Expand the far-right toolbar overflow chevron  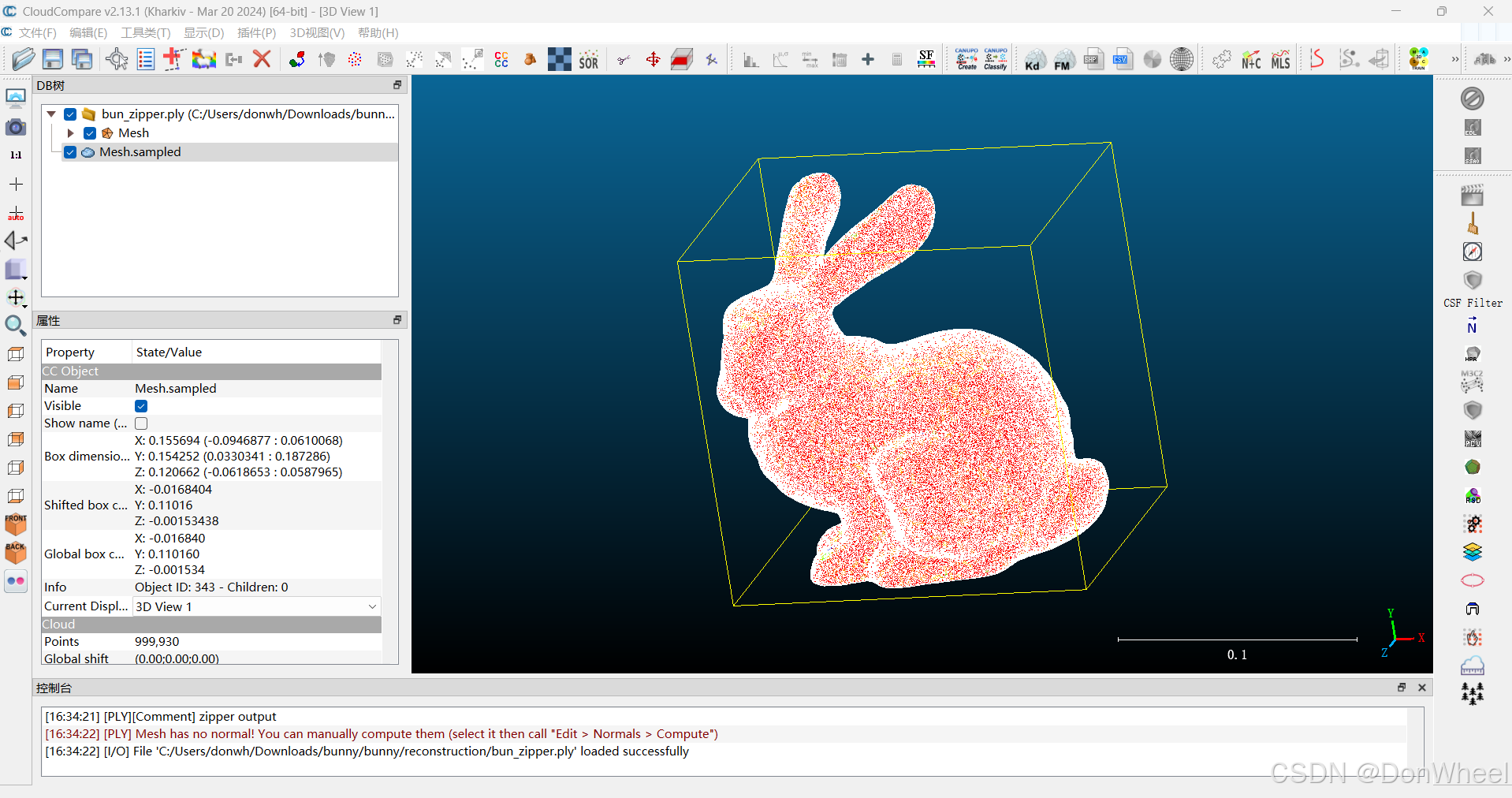pyautogui.click(x=1506, y=60)
